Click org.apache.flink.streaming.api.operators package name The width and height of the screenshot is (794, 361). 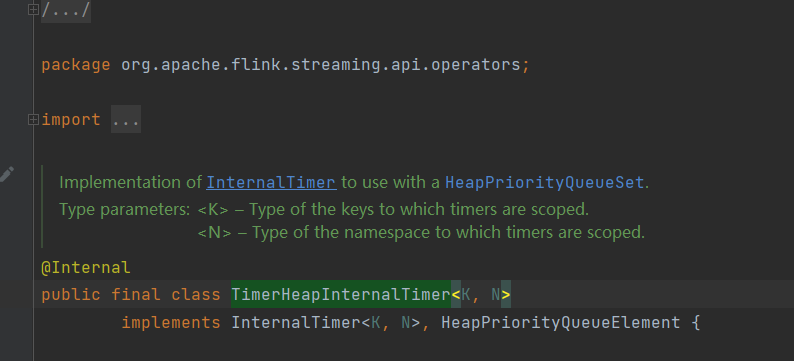click(321, 65)
